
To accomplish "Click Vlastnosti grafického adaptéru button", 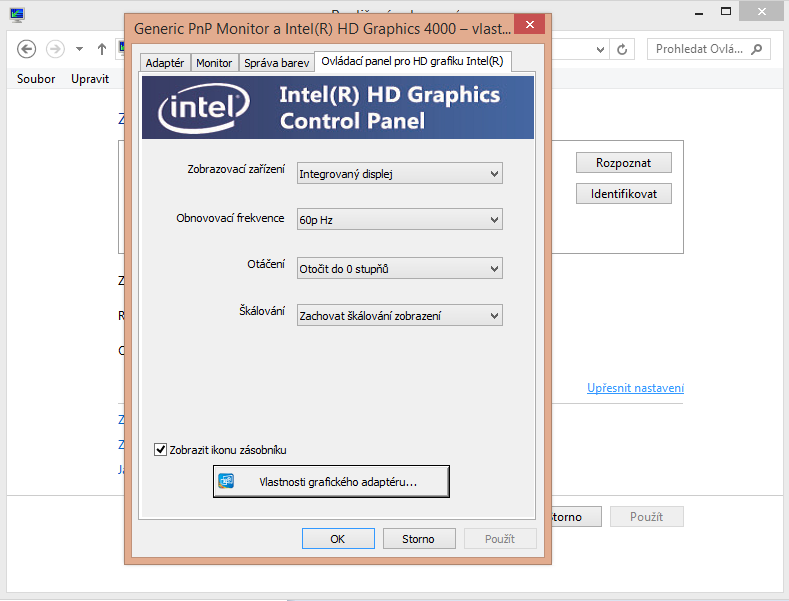I will click(x=331, y=482).
